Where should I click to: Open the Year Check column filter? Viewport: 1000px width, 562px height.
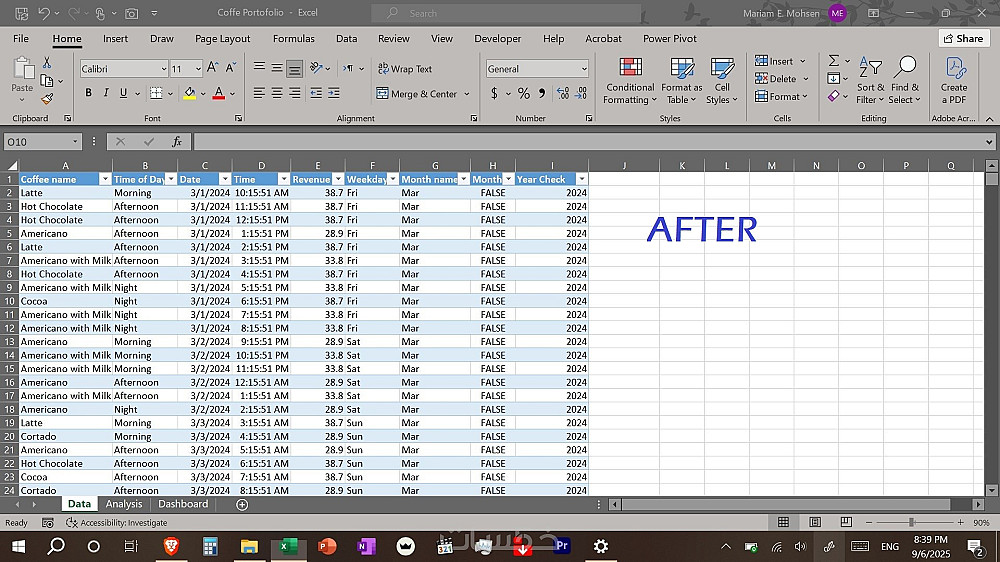[582, 179]
